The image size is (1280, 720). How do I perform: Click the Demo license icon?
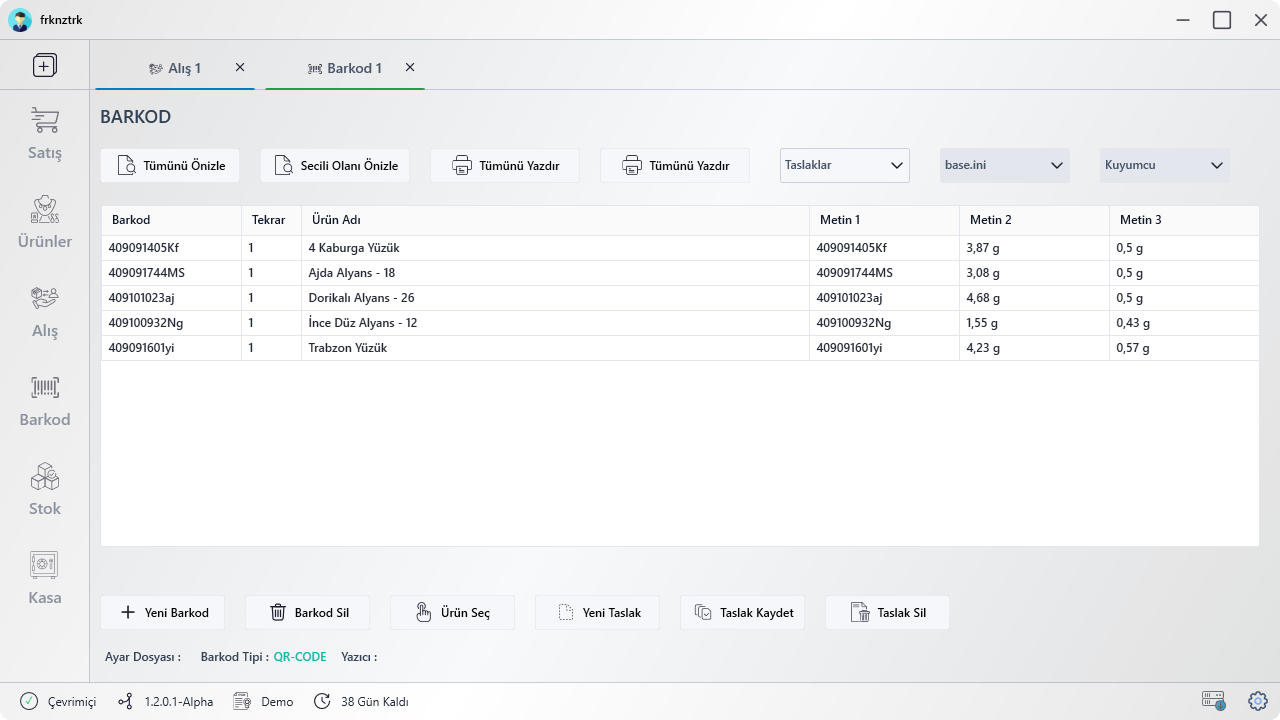tap(242, 701)
